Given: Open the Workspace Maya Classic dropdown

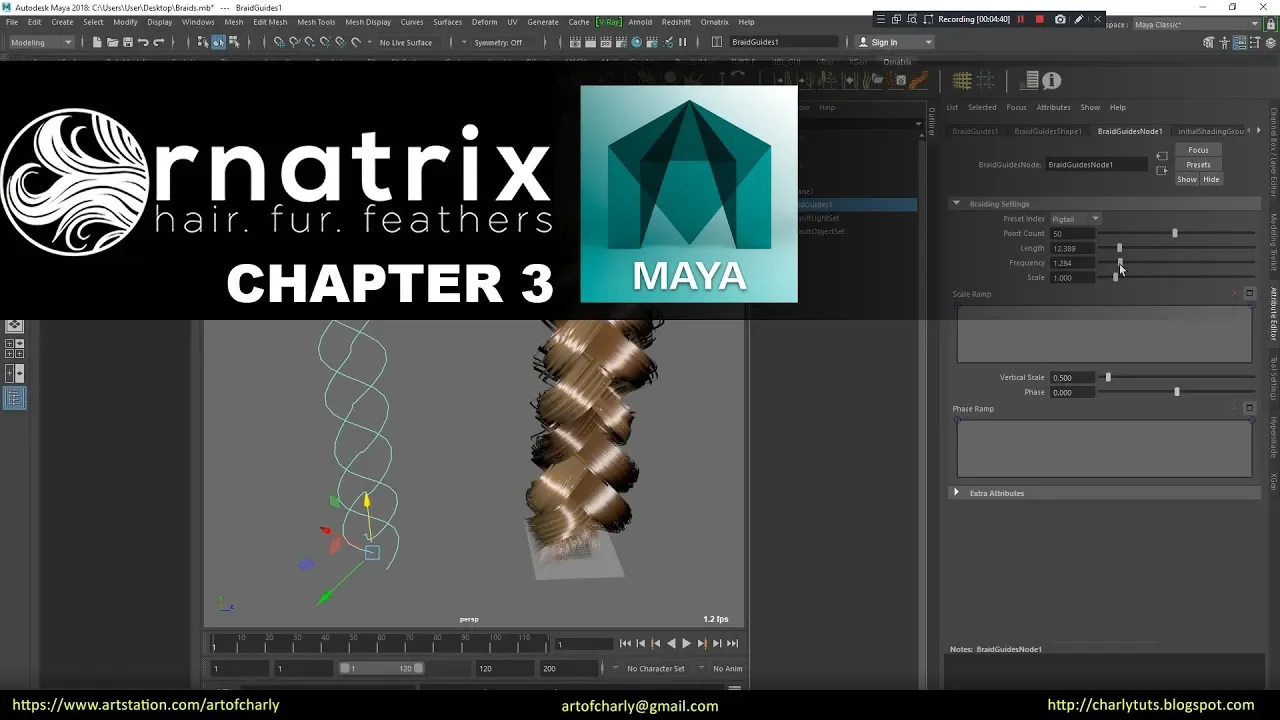Looking at the screenshot, I should click(x=1197, y=24).
